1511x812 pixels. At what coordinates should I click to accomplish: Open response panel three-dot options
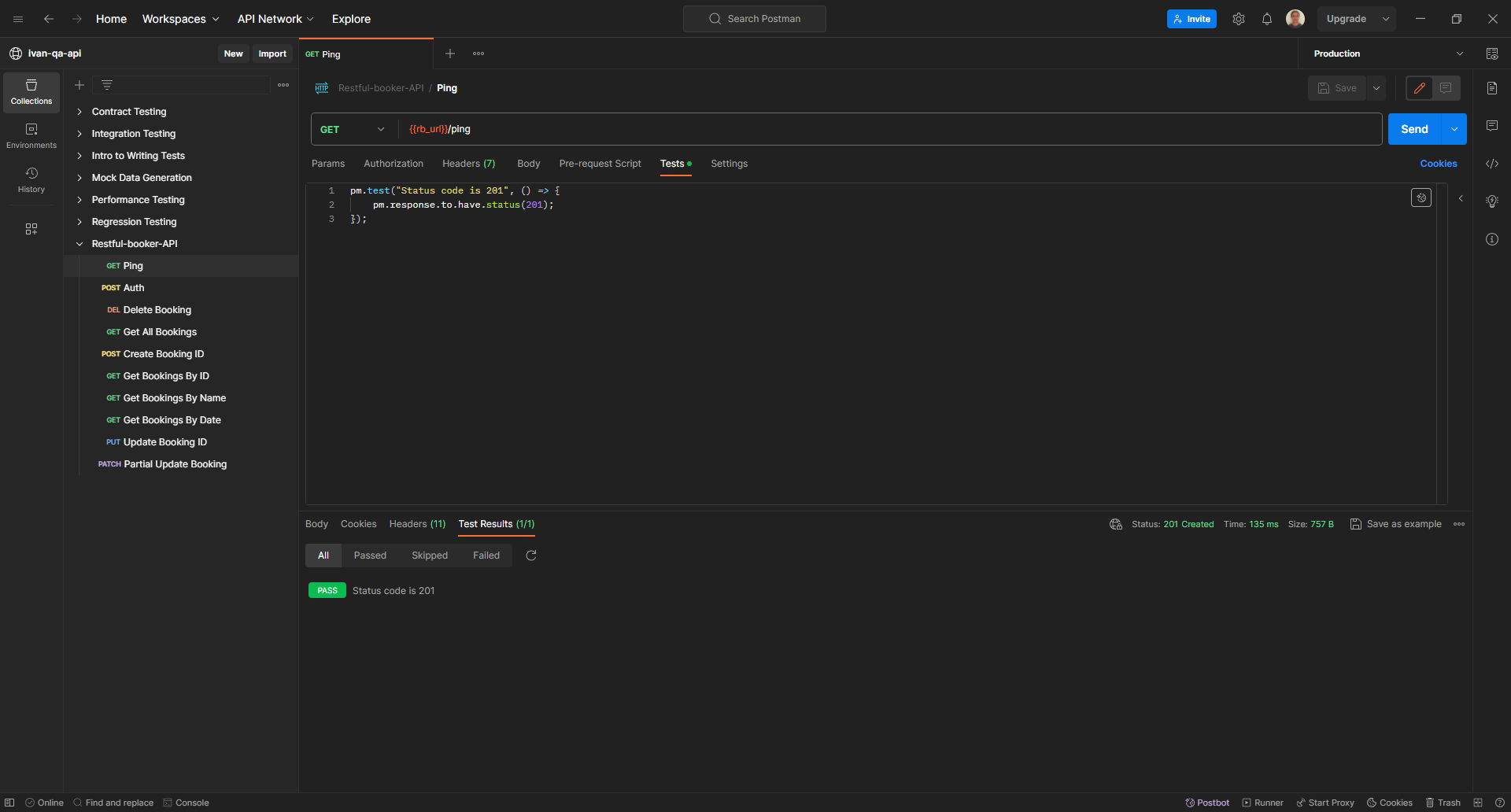coord(1459,524)
